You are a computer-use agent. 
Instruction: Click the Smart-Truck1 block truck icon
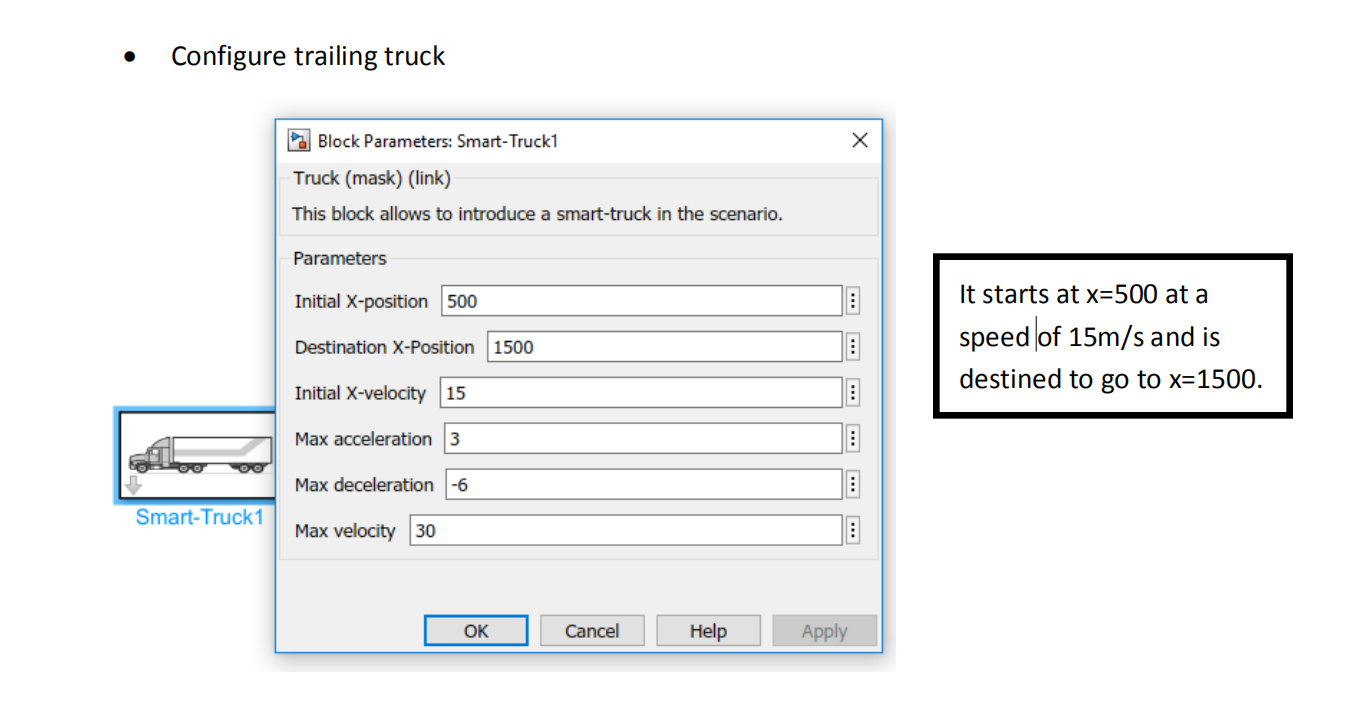[198, 454]
